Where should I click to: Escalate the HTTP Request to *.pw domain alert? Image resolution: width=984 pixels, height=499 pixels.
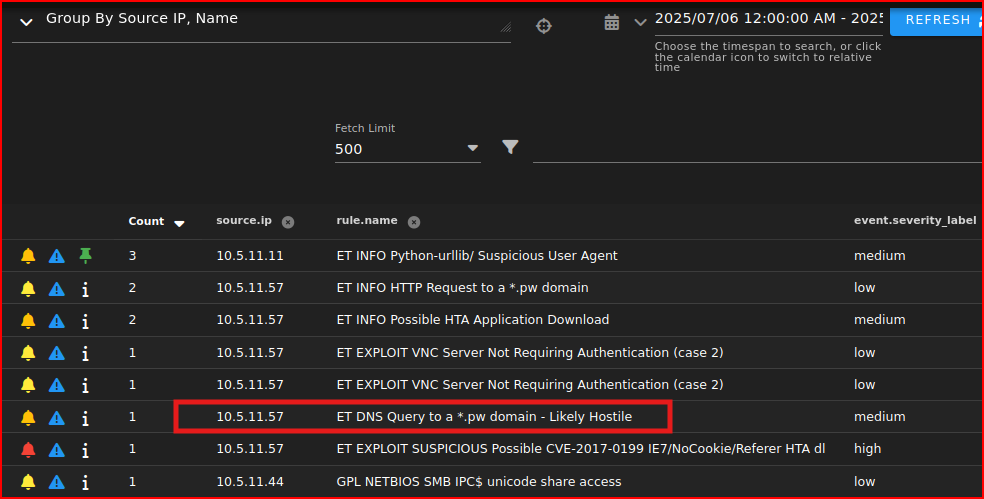tap(57, 288)
